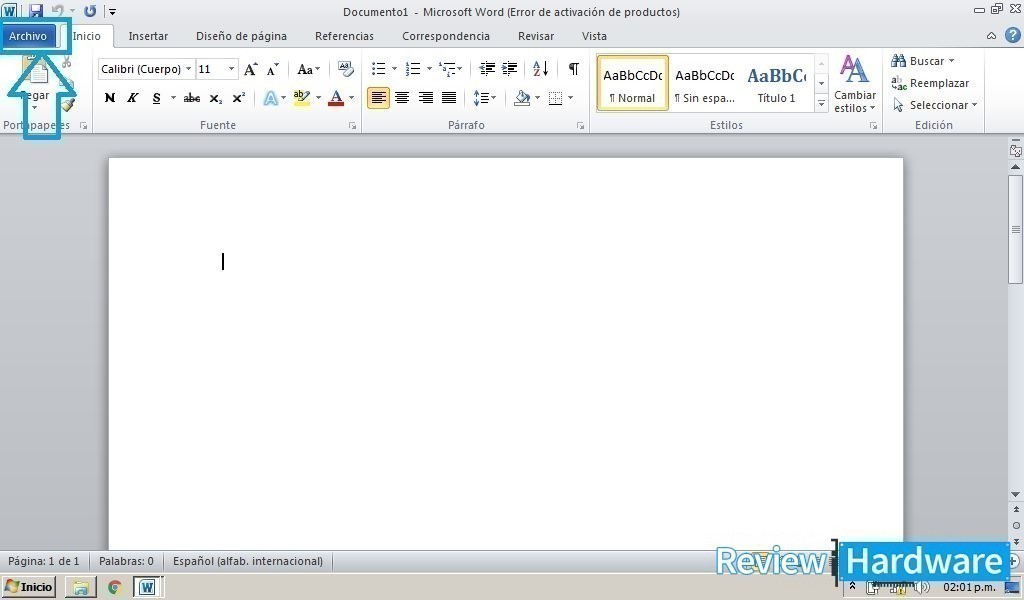The image size is (1024, 600).
Task: Open Windows Explorer from the taskbar
Action: coord(81,587)
